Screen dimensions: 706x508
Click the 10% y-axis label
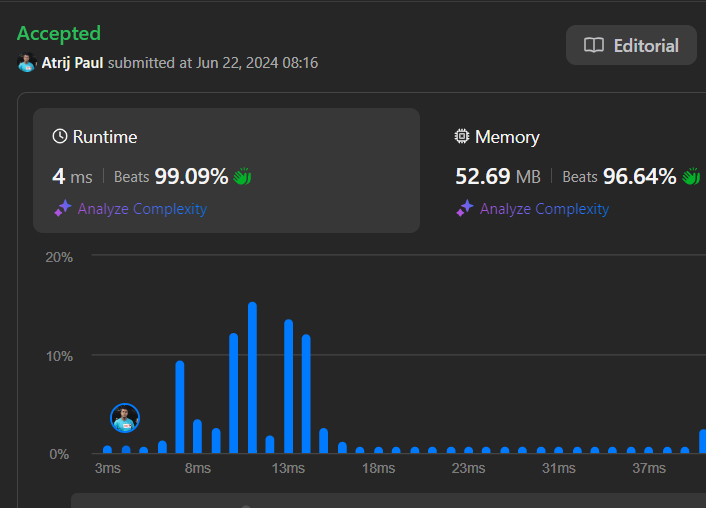point(59,356)
